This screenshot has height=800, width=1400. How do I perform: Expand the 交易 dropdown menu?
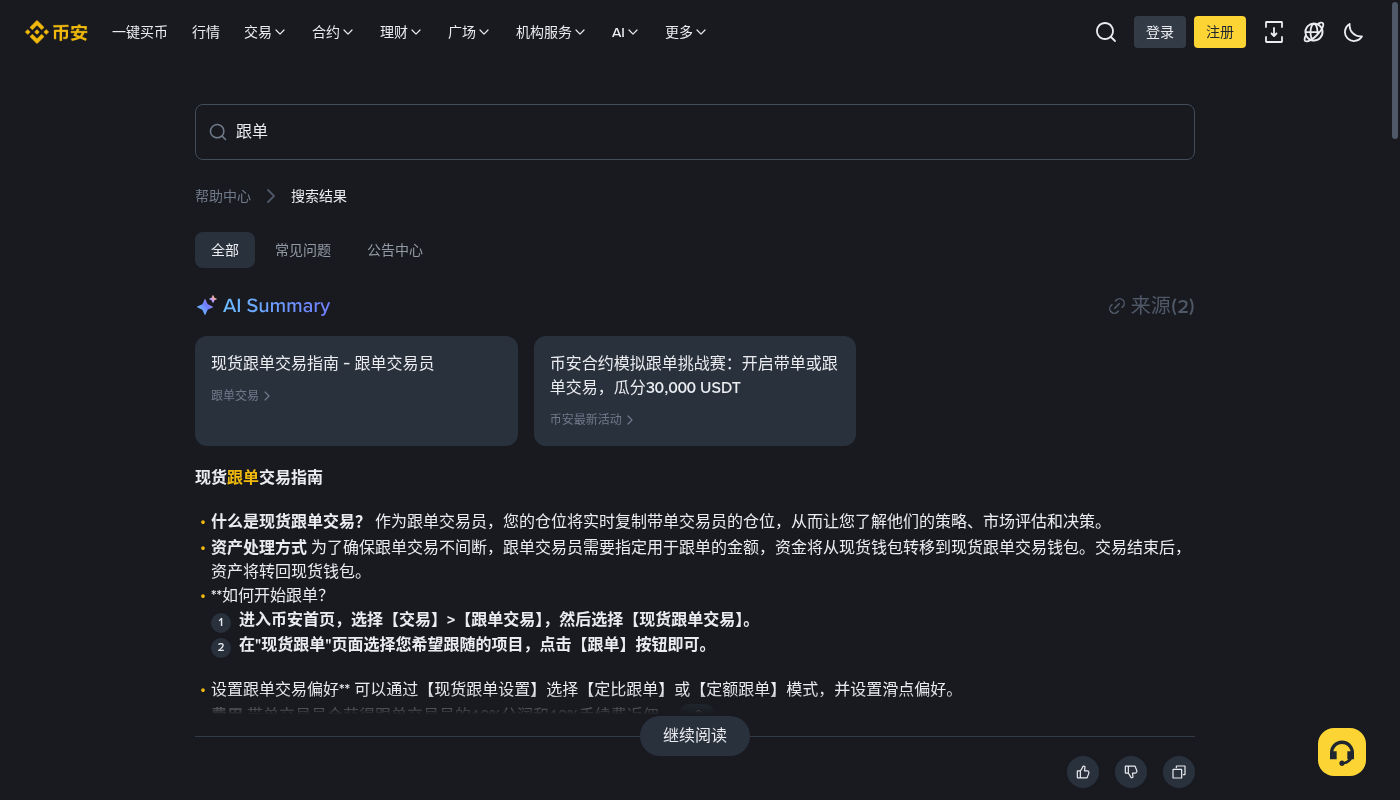pyautogui.click(x=265, y=32)
